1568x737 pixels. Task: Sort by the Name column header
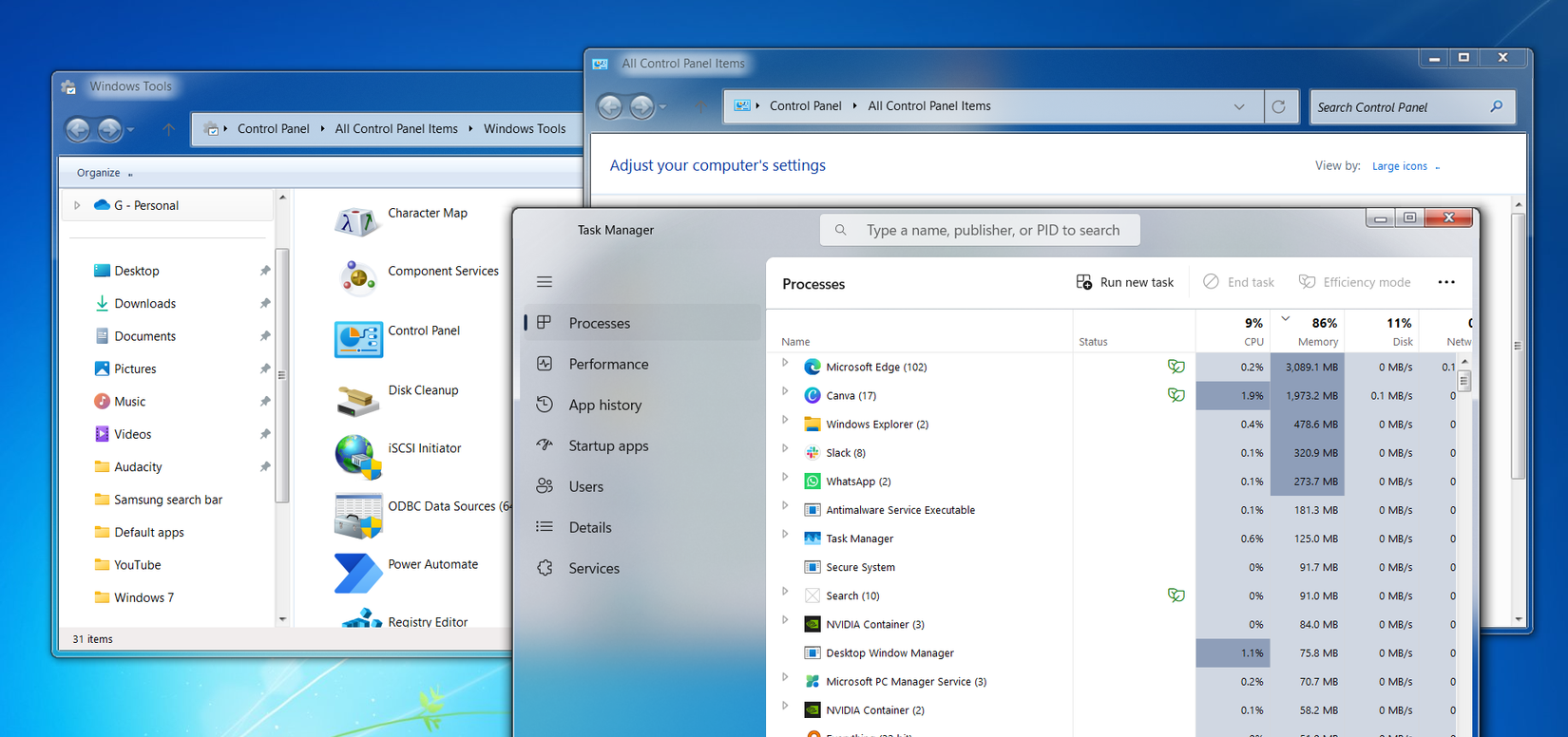point(919,331)
